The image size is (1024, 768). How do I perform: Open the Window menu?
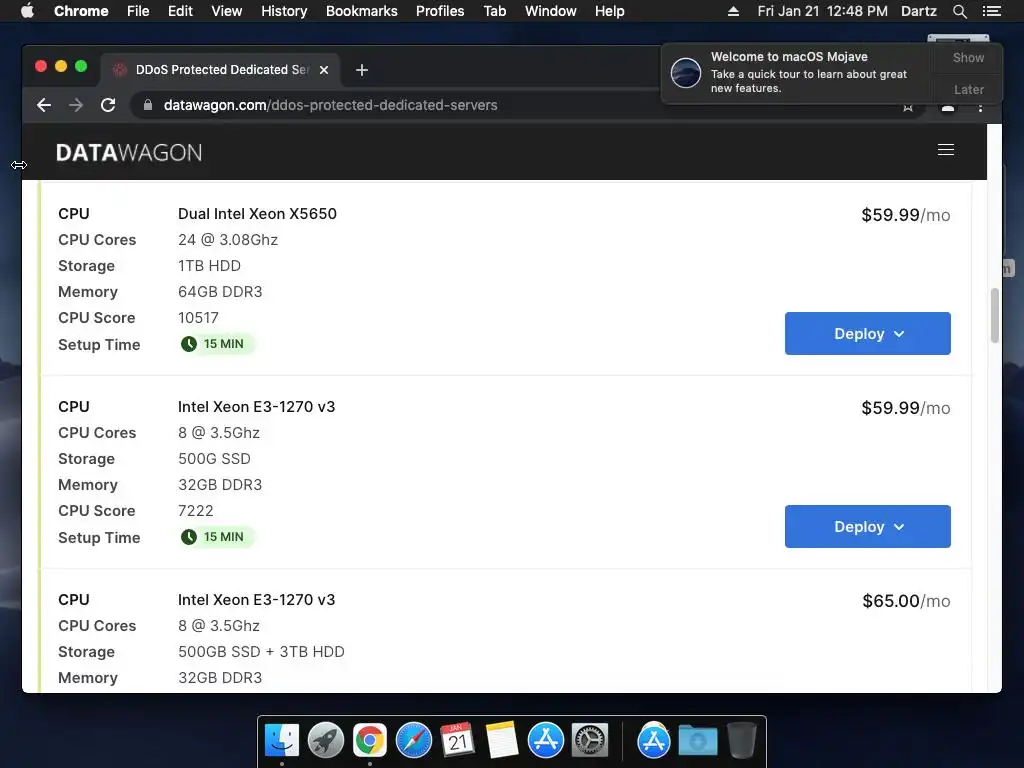[x=551, y=11]
